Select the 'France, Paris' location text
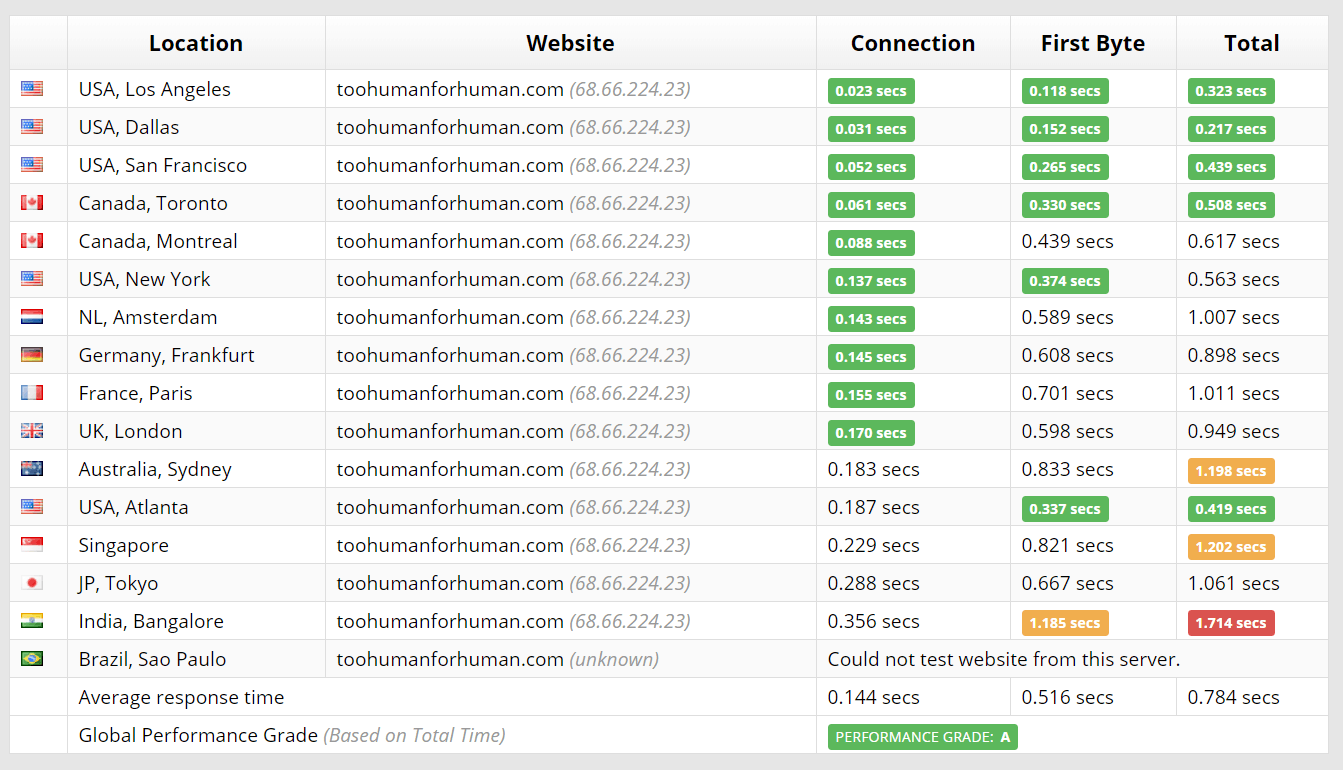The width and height of the screenshot is (1343, 770). tap(136, 393)
